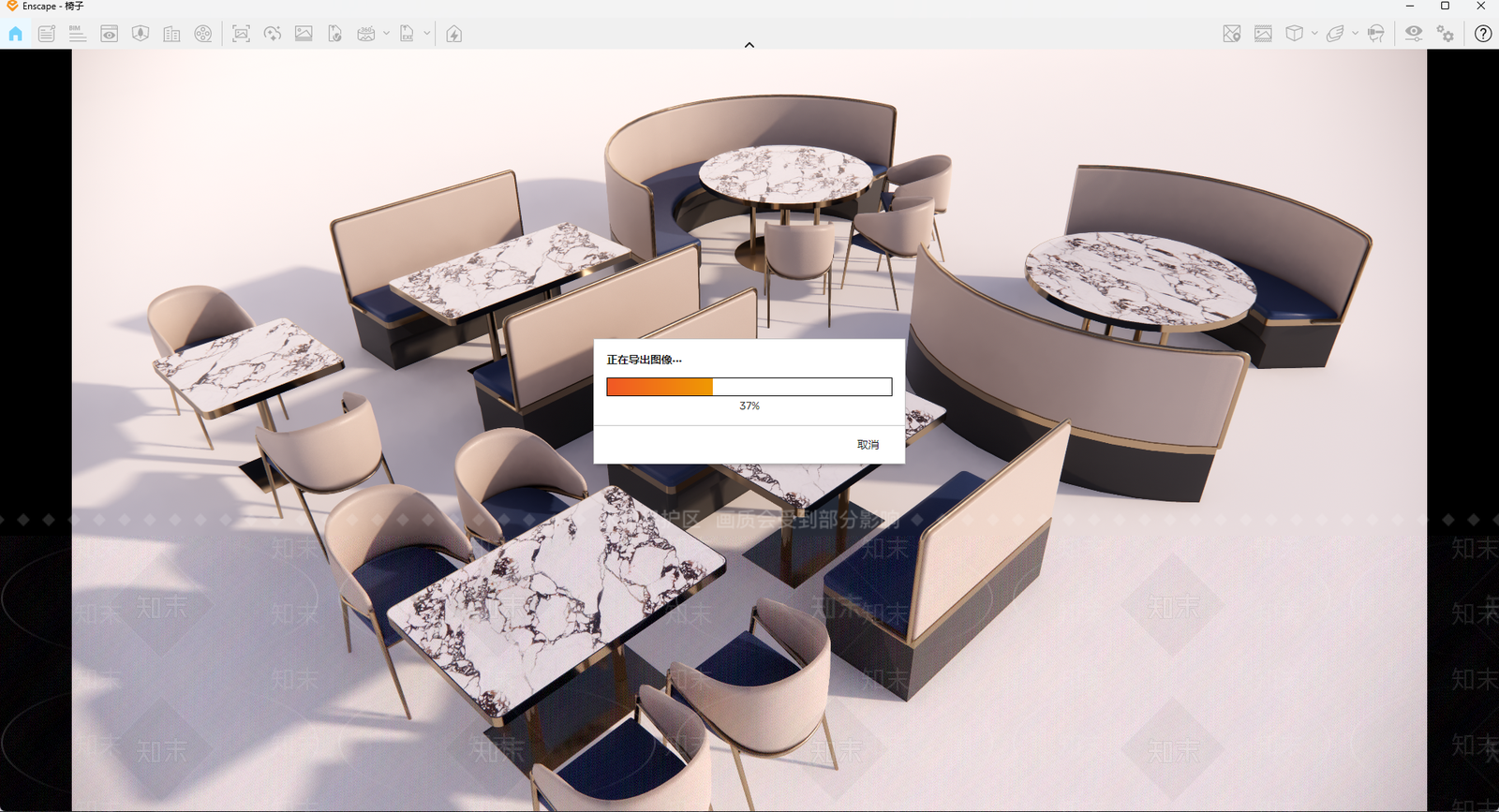This screenshot has width=1499, height=812.
Task: Click the export file with checkmark icon
Action: [334, 34]
